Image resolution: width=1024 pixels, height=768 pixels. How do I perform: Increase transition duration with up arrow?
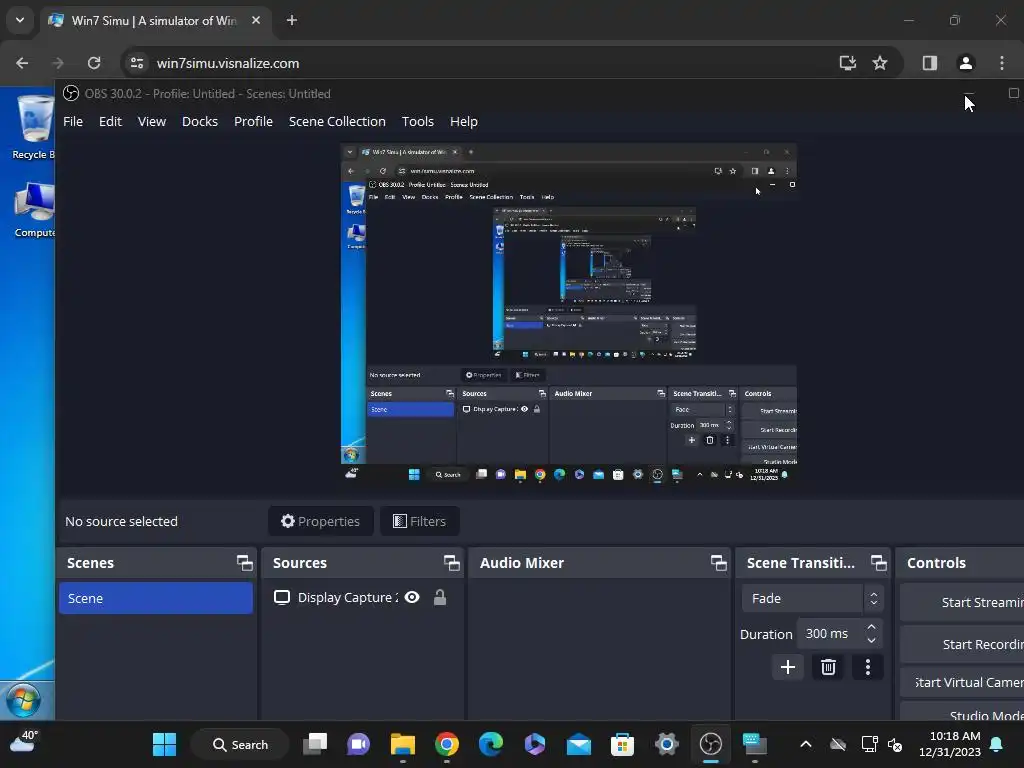point(871,627)
